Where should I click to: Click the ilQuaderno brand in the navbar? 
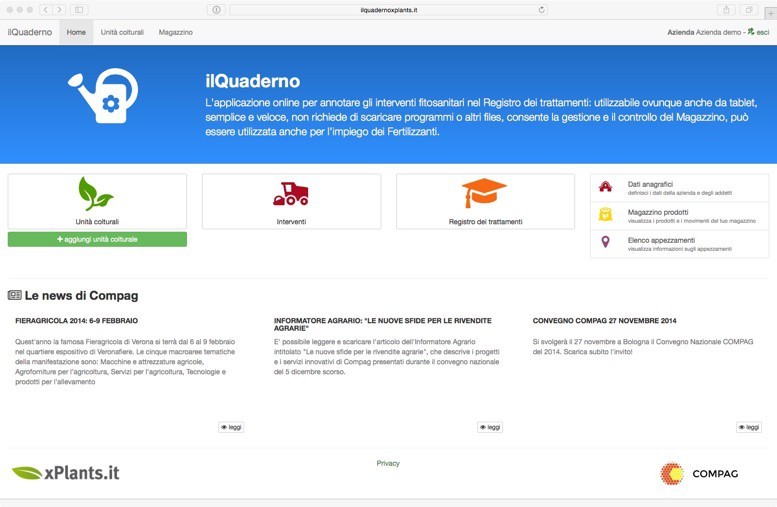[30, 32]
